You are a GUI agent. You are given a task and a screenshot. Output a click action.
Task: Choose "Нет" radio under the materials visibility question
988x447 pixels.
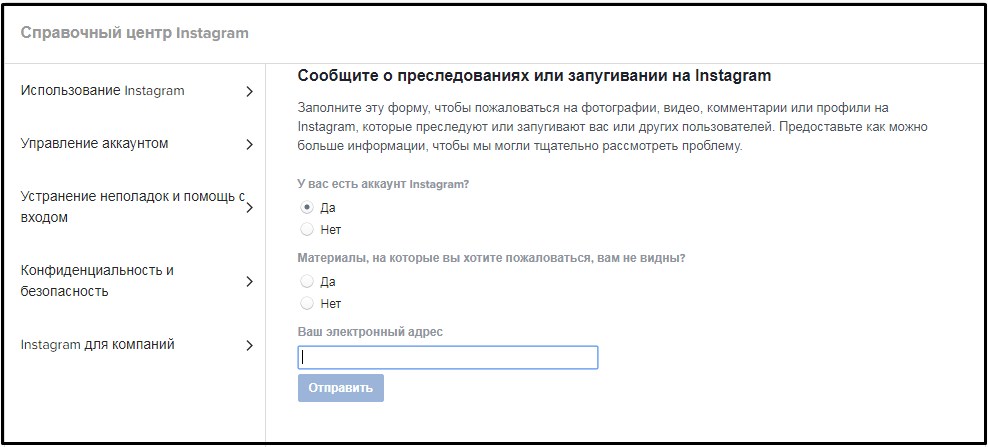(306, 303)
